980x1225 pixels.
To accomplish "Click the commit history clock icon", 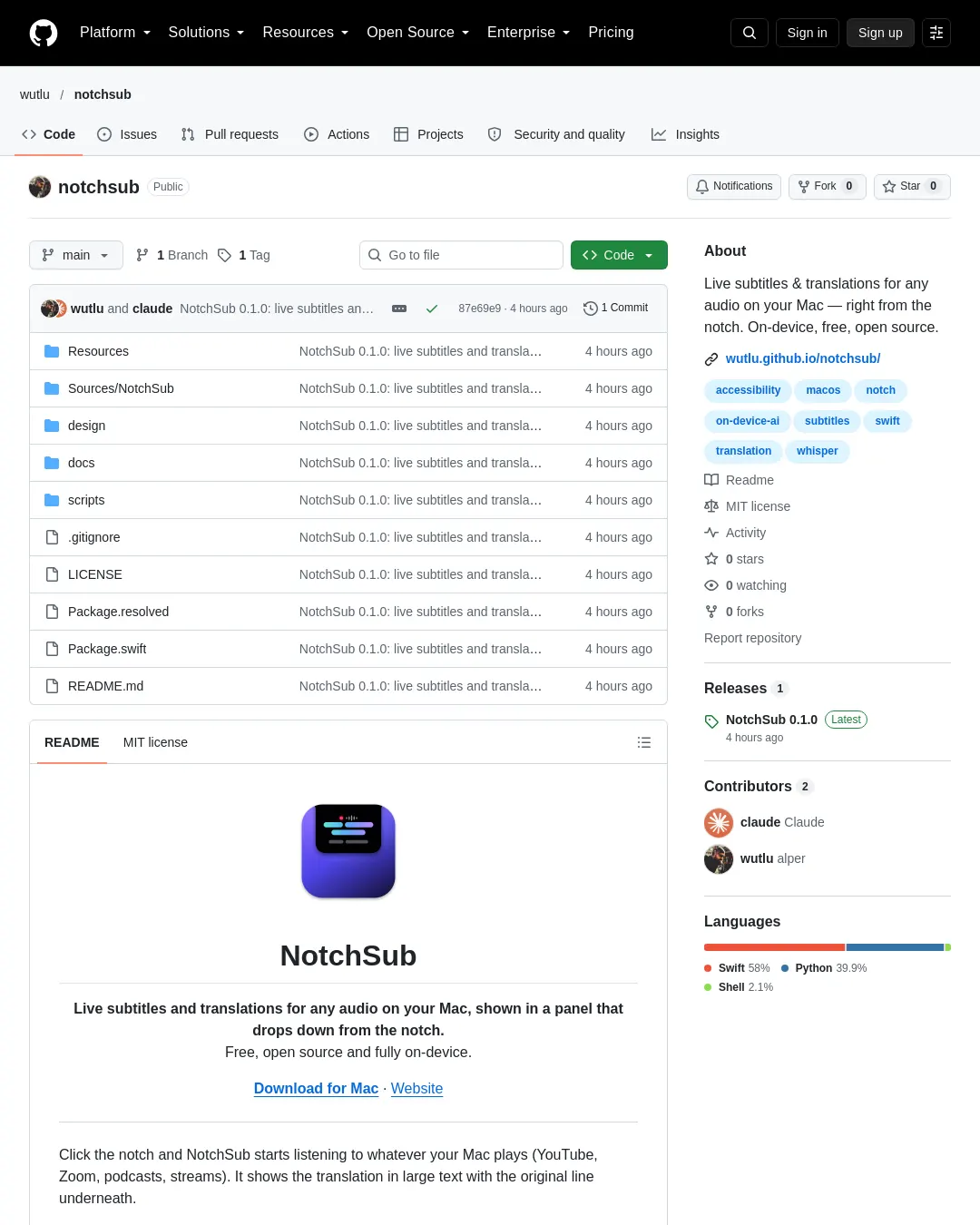I will [591, 309].
